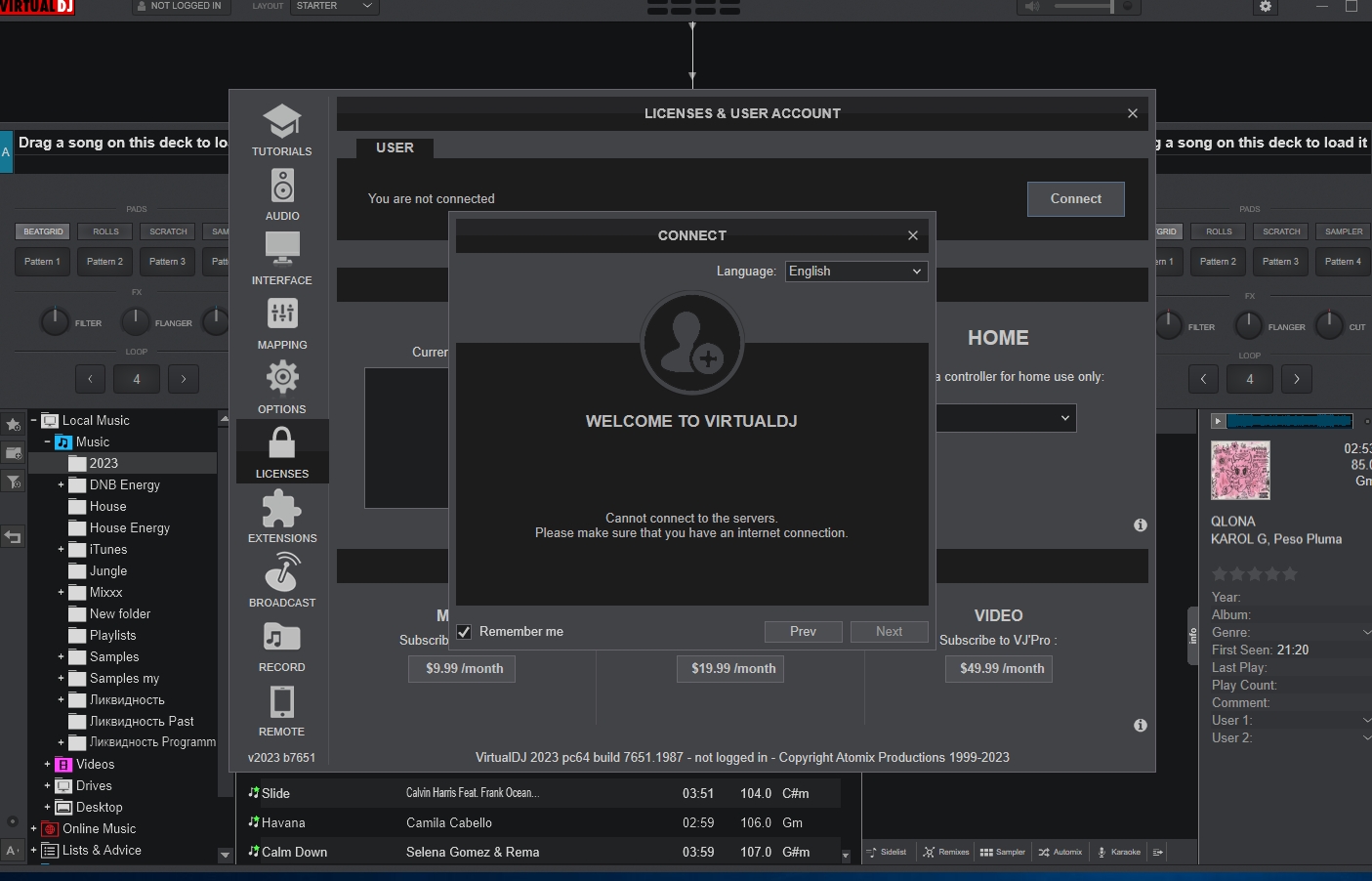Click the $9.99 /month button
This screenshot has height=881, width=1372.
pyautogui.click(x=464, y=669)
